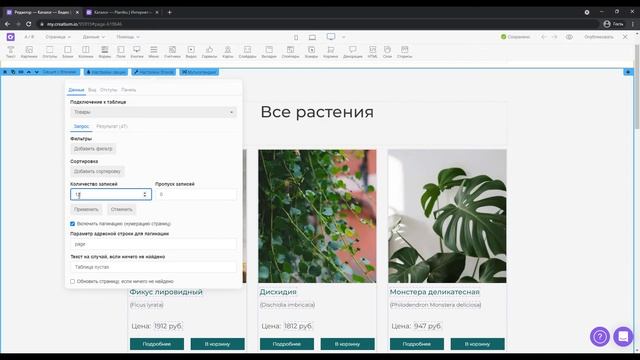Select the Дисхидия plant image
This screenshot has width=640, height=360.
tap(317, 216)
